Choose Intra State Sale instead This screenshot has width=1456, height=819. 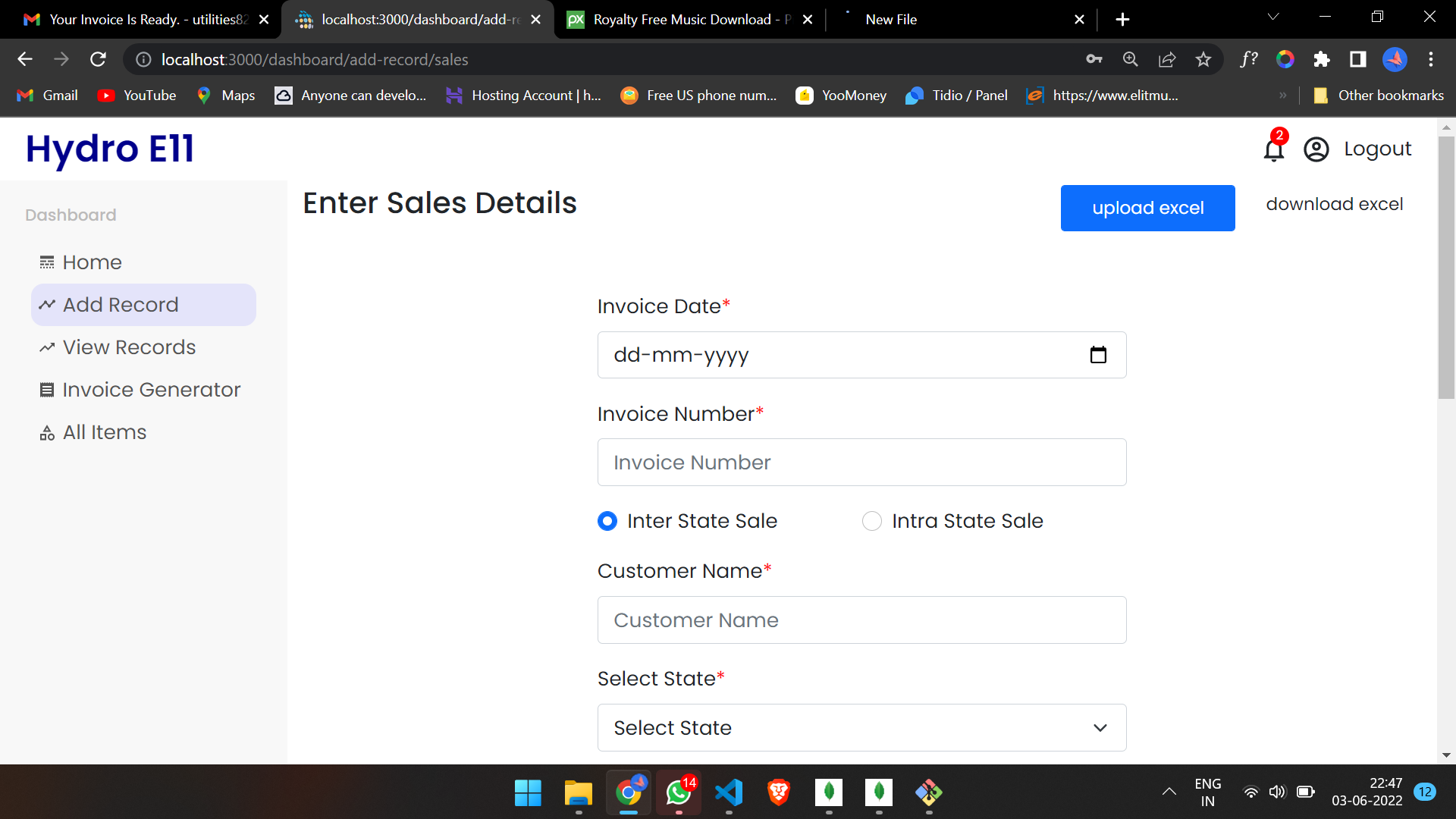(x=872, y=521)
